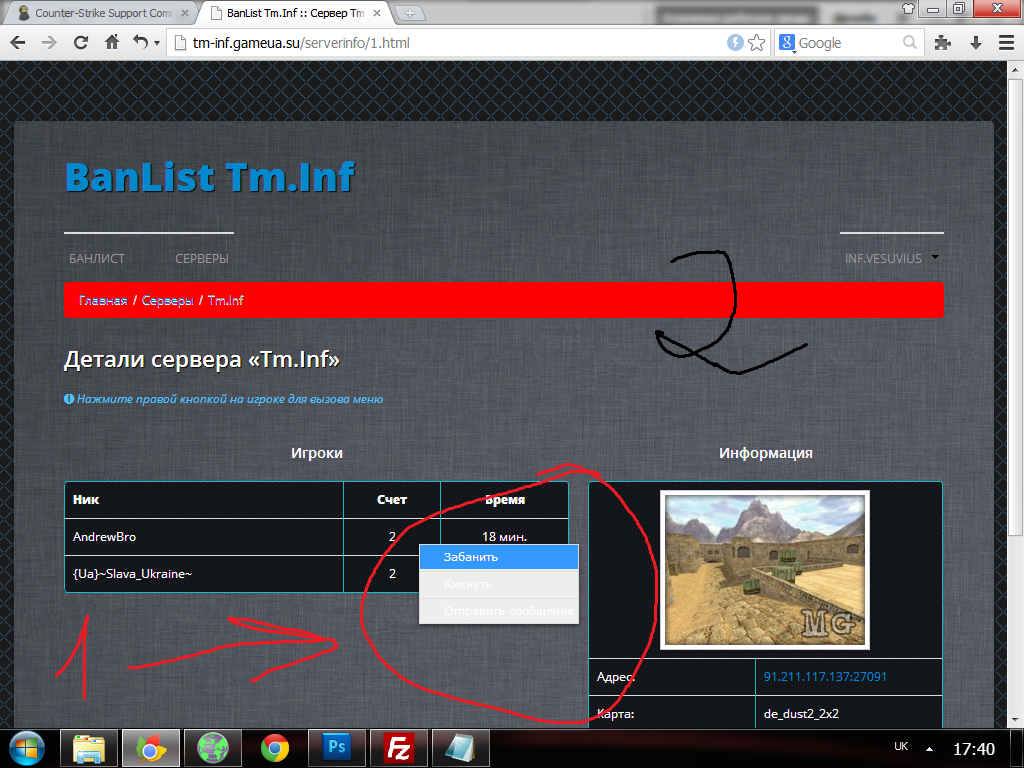This screenshot has width=1024, height=768.
Task: Click the Google search input field
Action: pos(848,43)
